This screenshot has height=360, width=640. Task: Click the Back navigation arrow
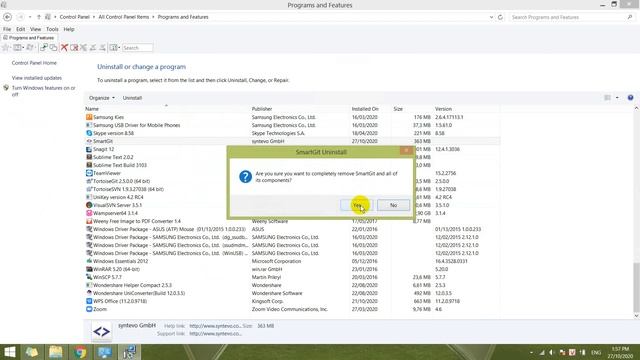7,17
